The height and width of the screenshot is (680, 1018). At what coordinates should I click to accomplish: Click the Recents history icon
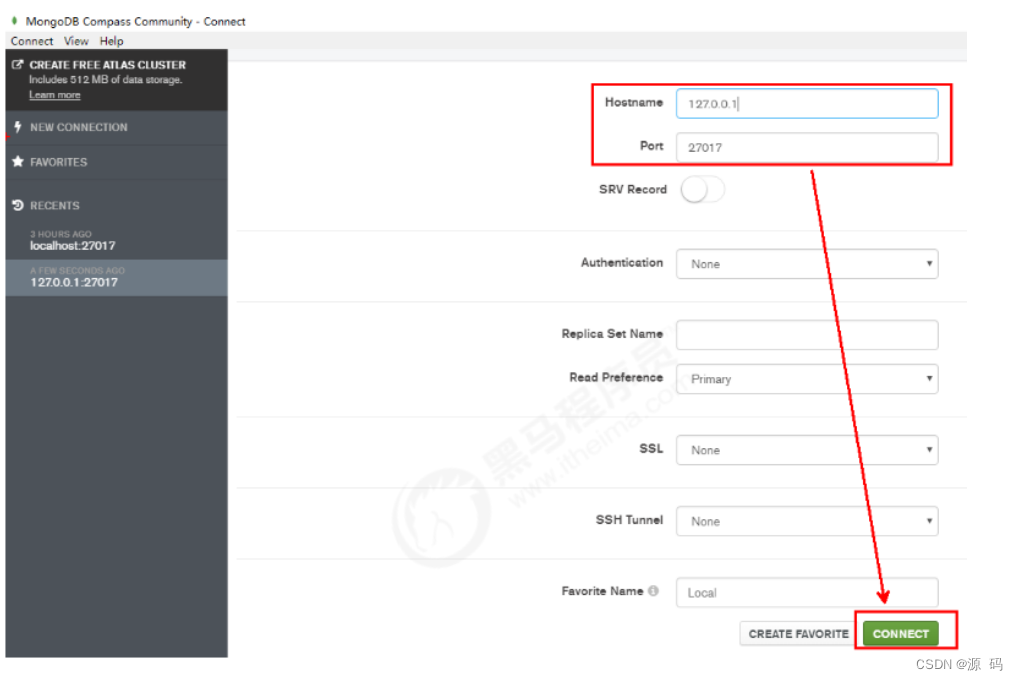pos(18,205)
